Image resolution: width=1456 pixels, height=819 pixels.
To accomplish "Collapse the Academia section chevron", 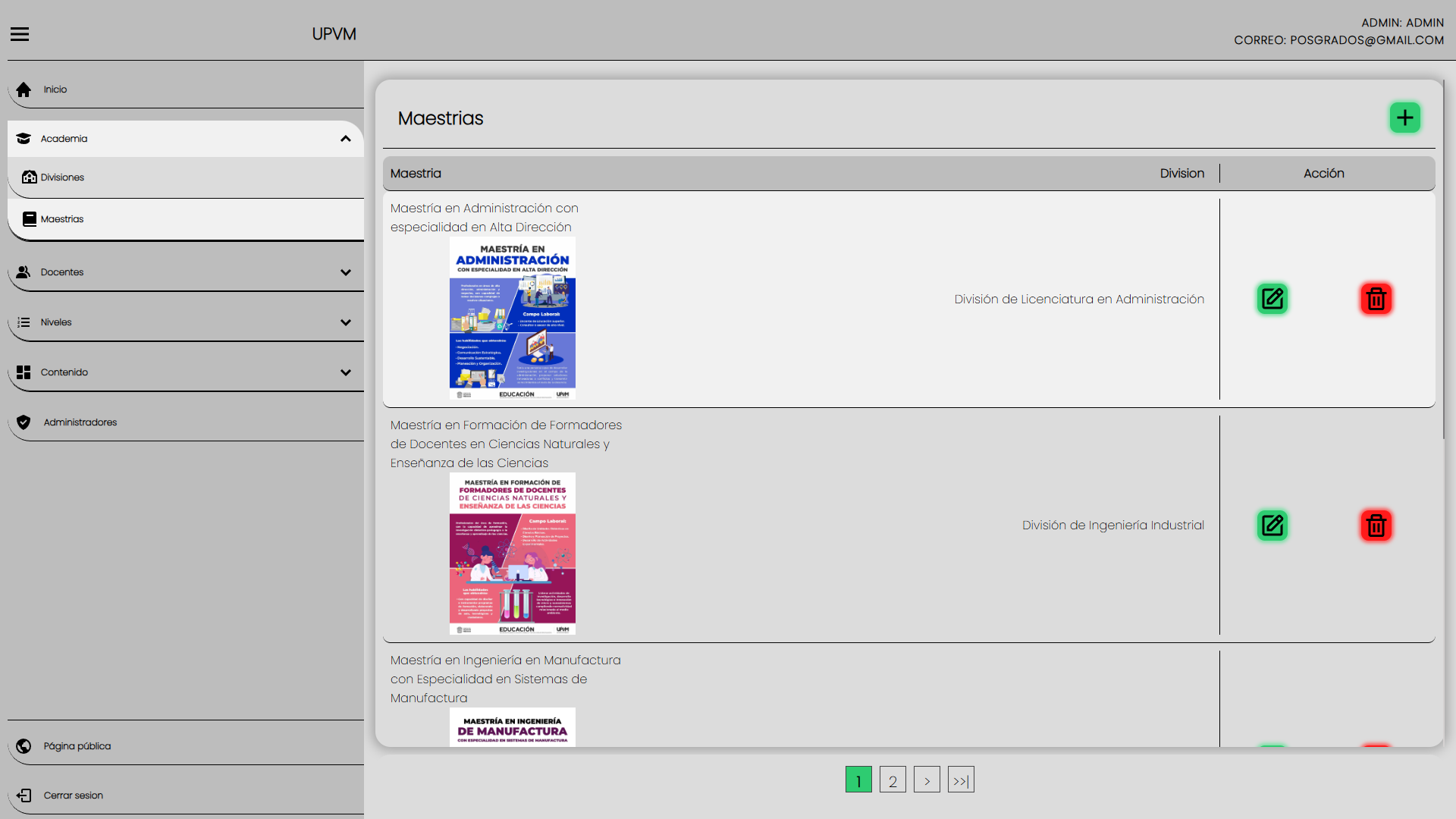I will click(346, 139).
